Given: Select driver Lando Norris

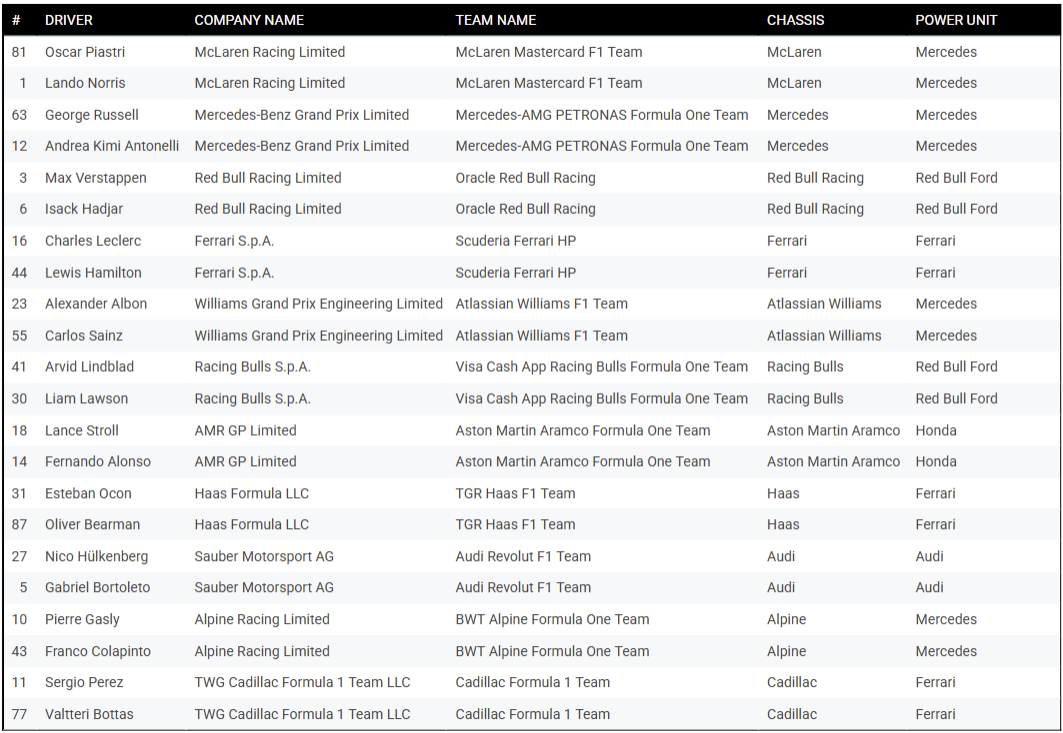Looking at the screenshot, I should 80,83.
